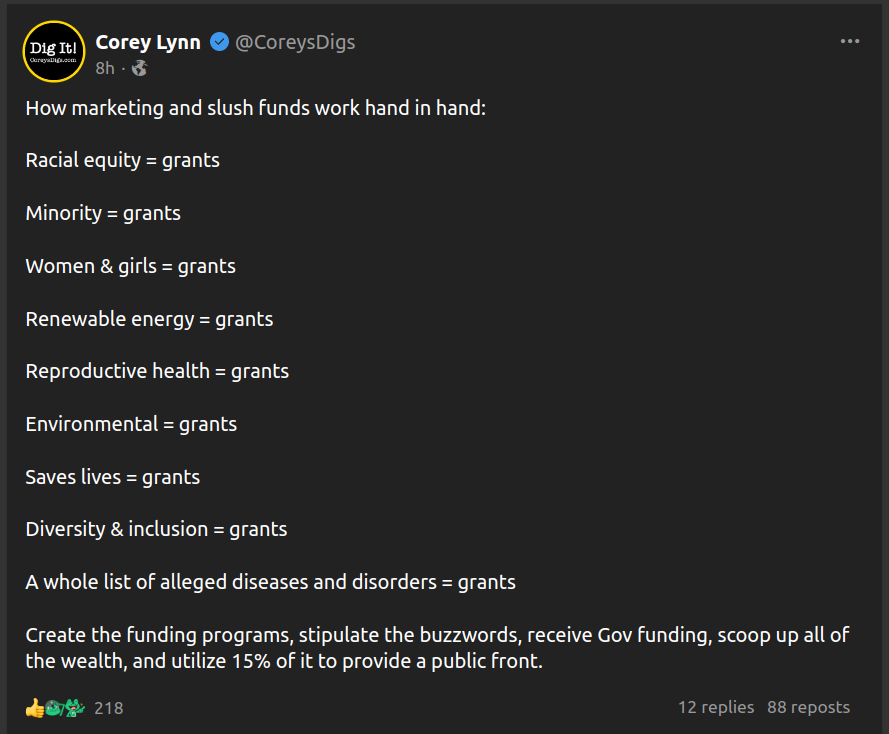Show the 218 reactions count
Viewport: 889px width, 734px height.
109,708
